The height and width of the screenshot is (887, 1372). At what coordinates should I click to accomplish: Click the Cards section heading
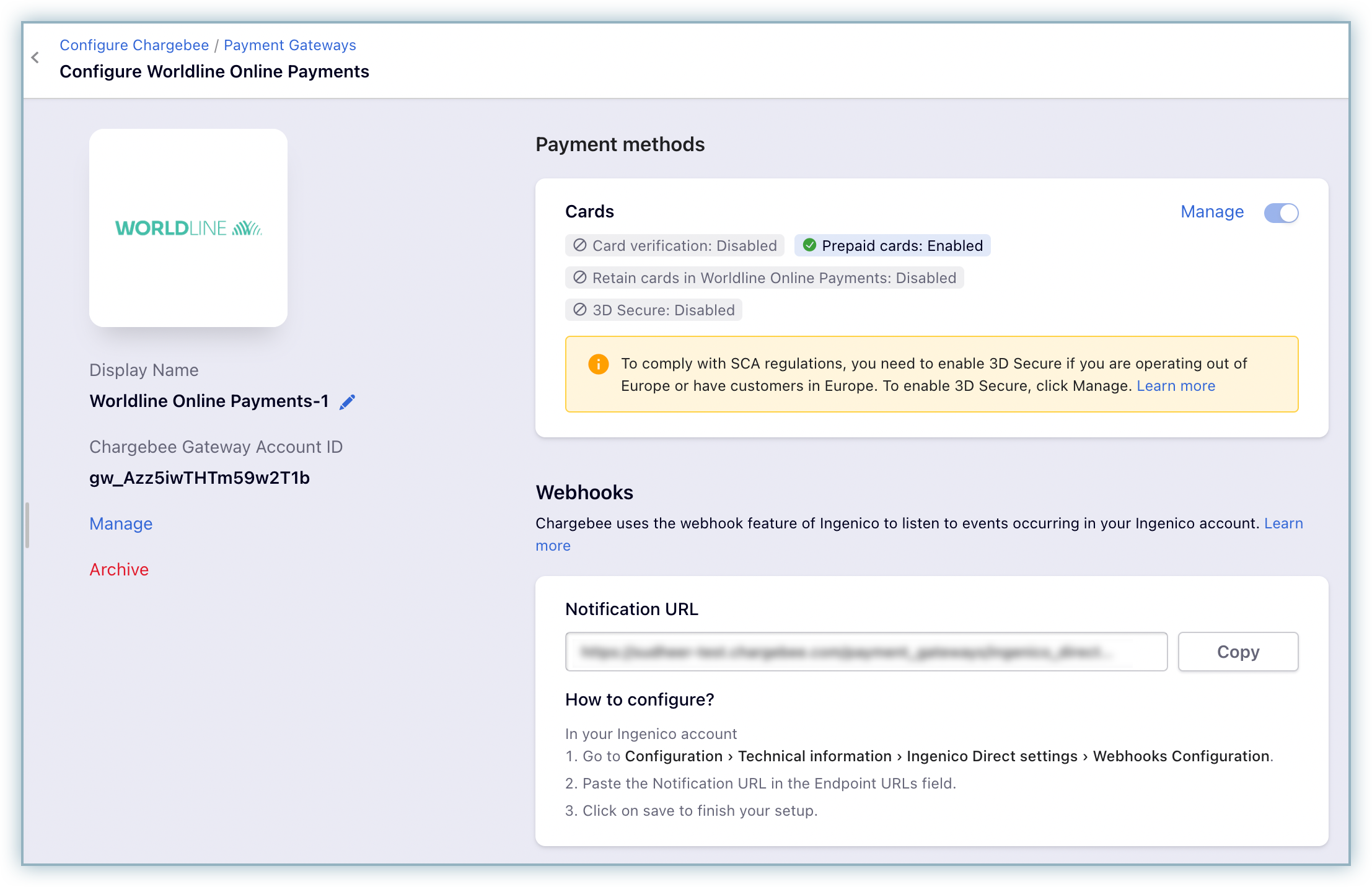click(589, 212)
